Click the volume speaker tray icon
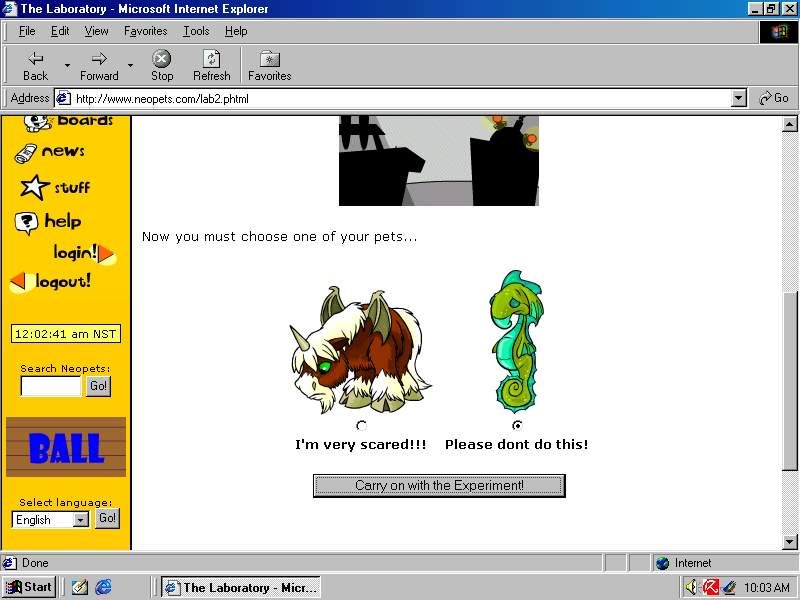800x600 pixels. tap(691, 587)
